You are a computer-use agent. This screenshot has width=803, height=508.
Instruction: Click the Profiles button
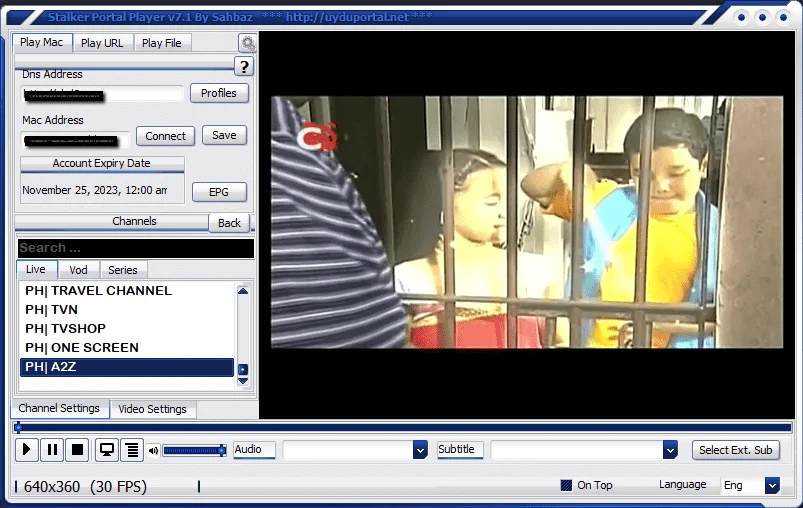click(x=219, y=93)
